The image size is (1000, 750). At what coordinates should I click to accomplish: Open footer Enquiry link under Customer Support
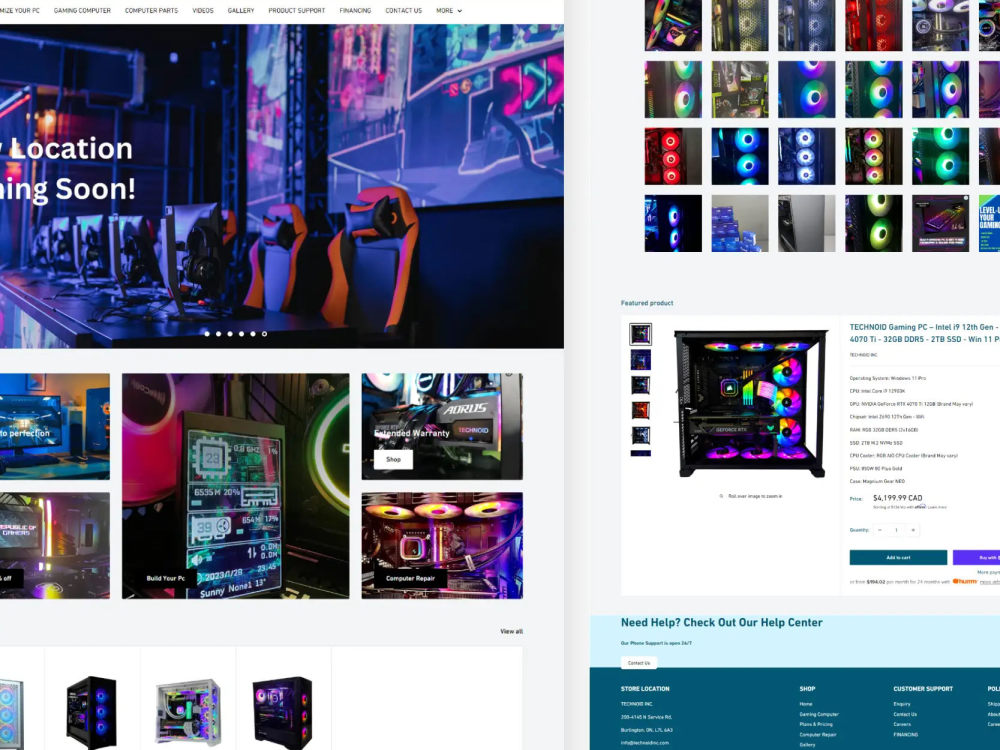tap(902, 704)
